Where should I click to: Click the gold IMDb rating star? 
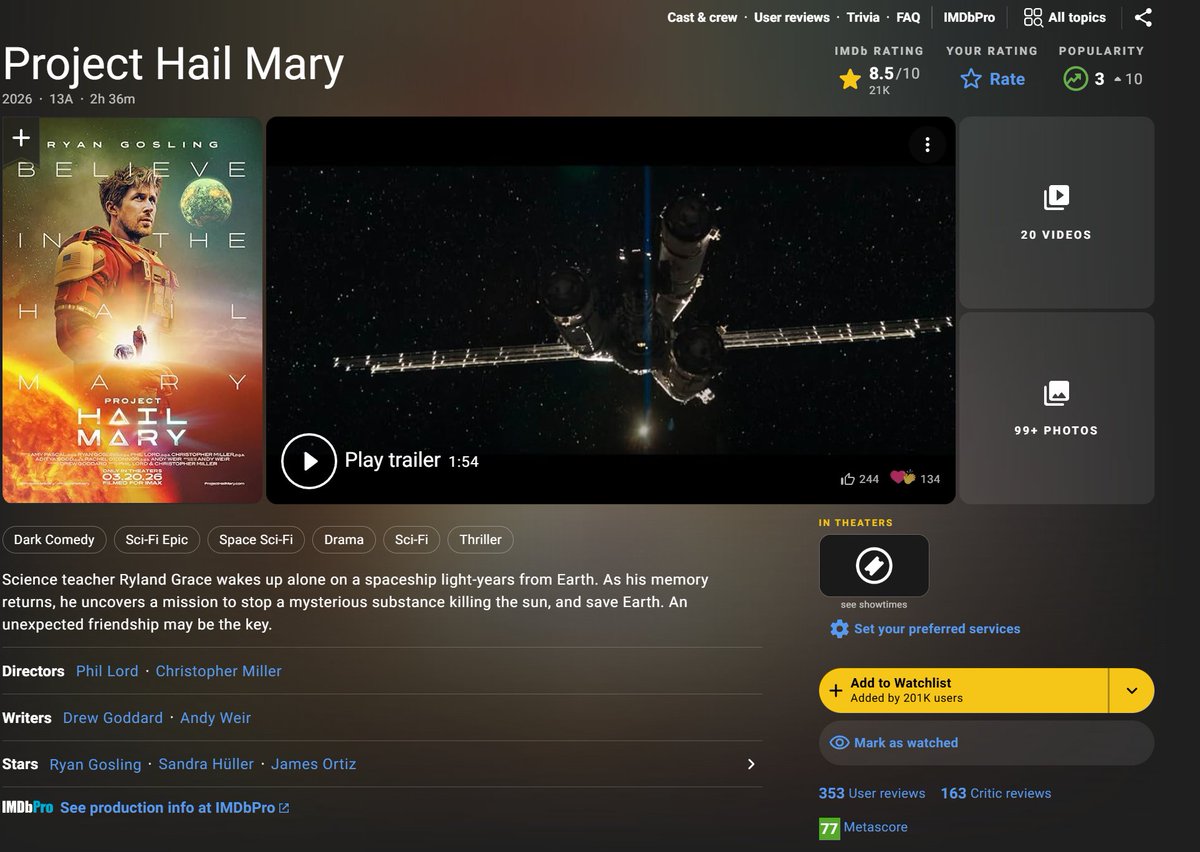(850, 79)
